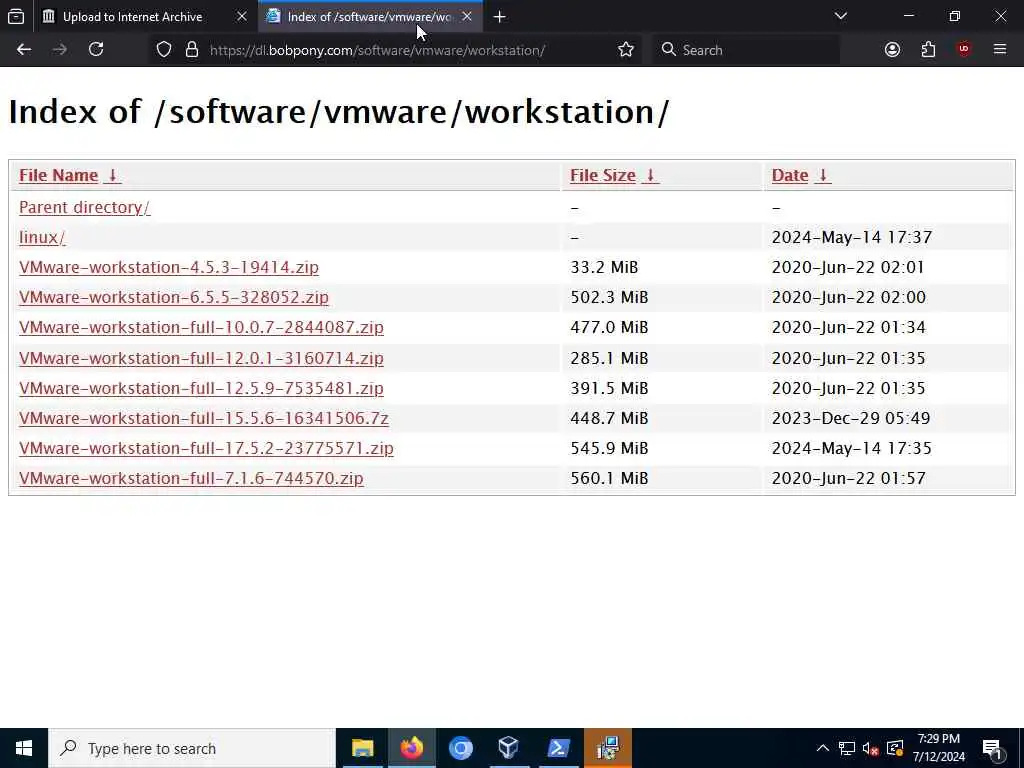1024x768 pixels.
Task: Switch to the Upload to Internet Archive tab
Action: point(133,17)
